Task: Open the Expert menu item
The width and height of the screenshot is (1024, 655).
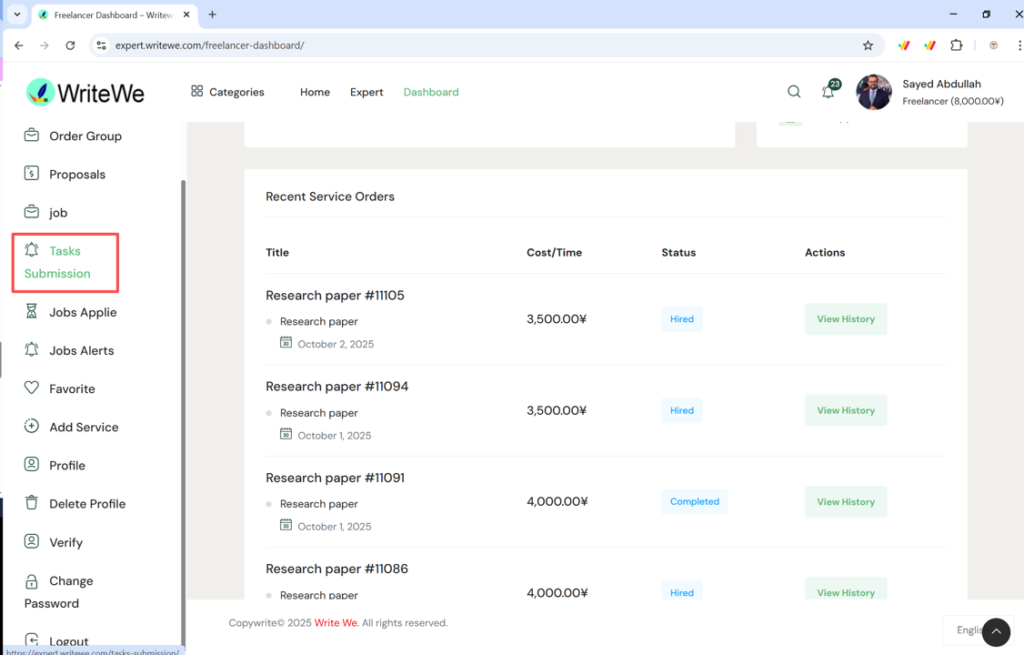Action: (366, 92)
